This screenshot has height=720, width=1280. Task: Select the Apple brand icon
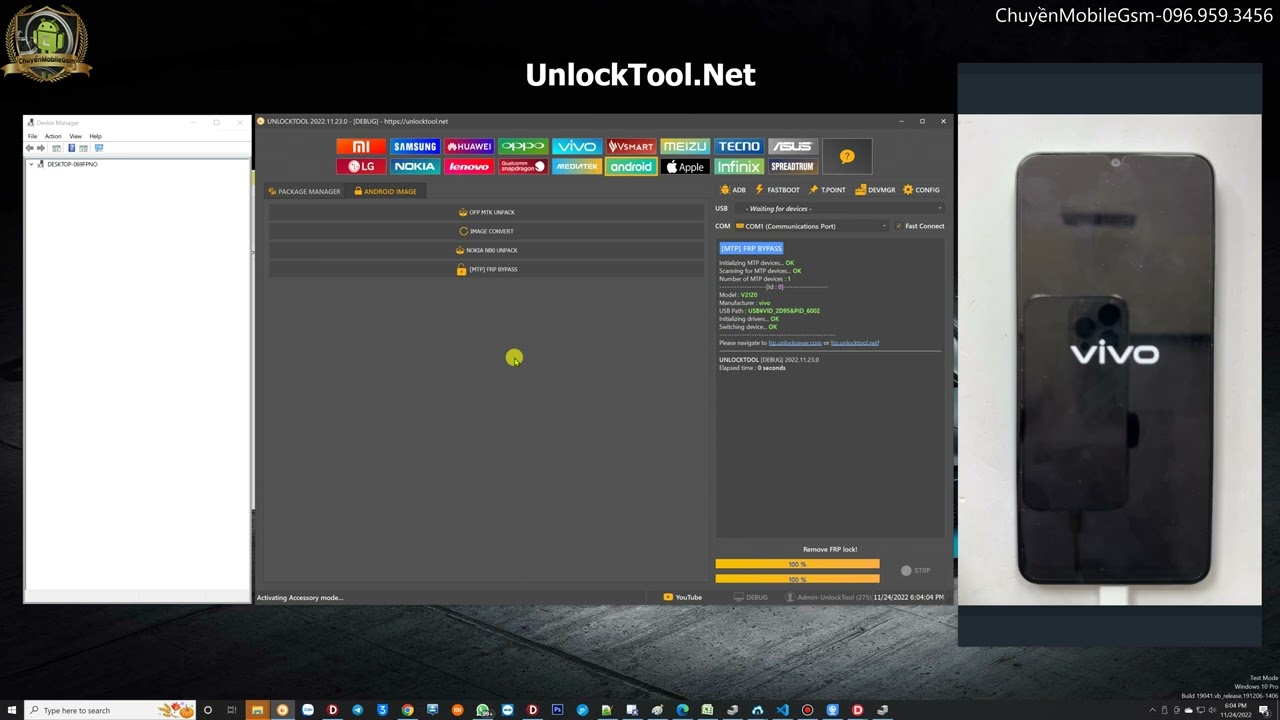pyautogui.click(x=685, y=166)
